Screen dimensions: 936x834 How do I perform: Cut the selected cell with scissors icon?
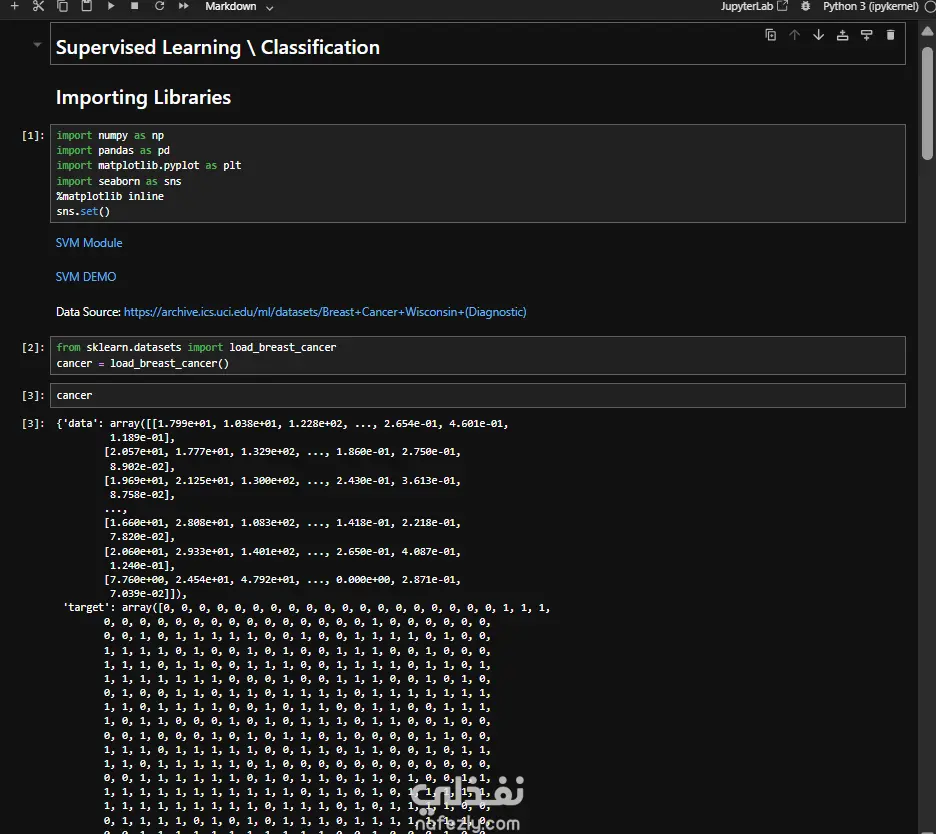pos(39,6)
